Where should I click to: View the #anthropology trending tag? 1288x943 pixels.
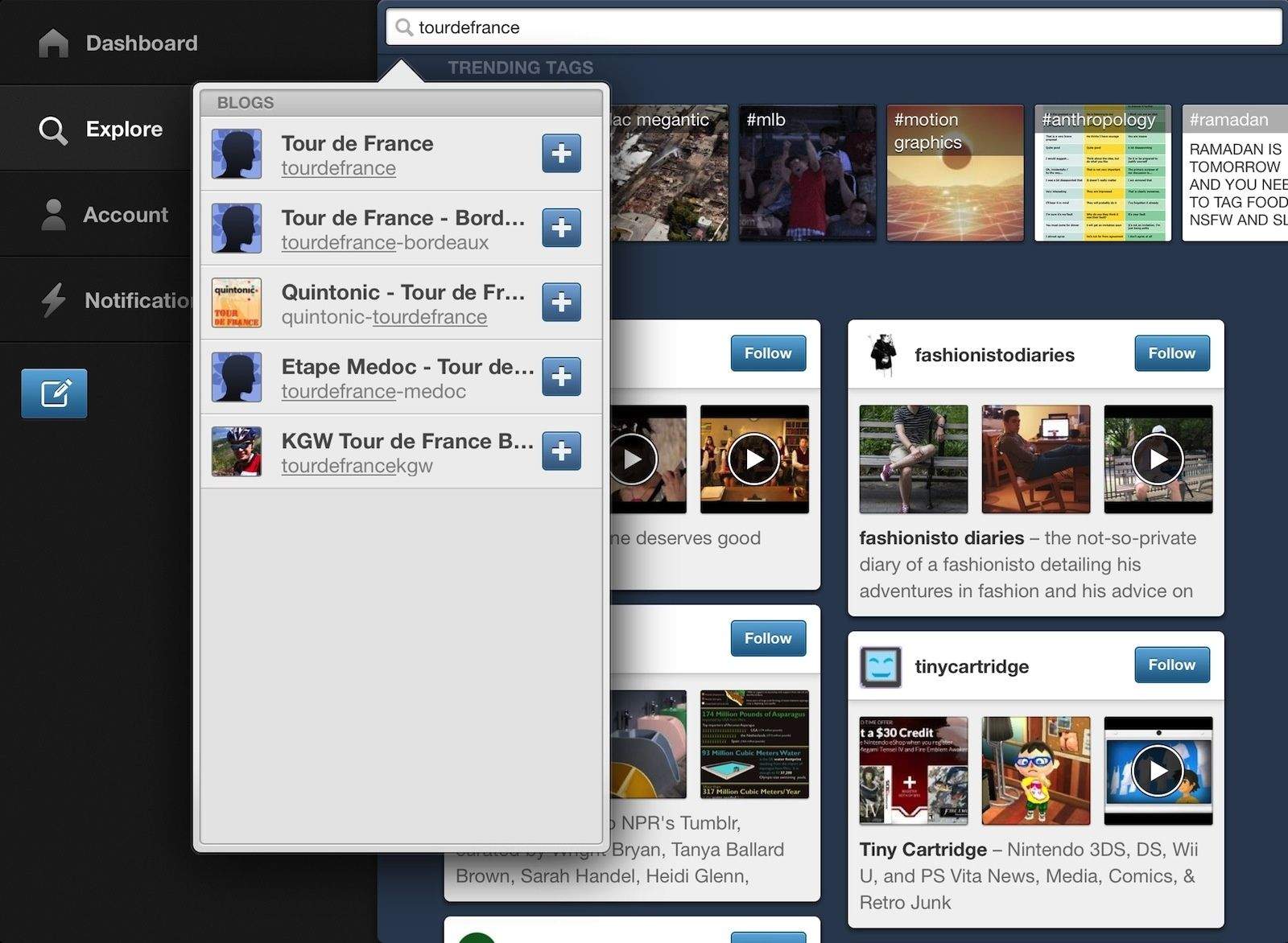[1102, 173]
